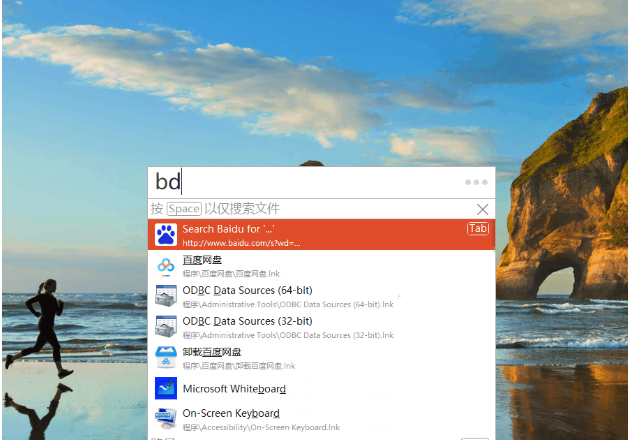This screenshot has height=440, width=628.
Task: Click the ODBC 64-bit toolbox icon
Action: point(166,296)
